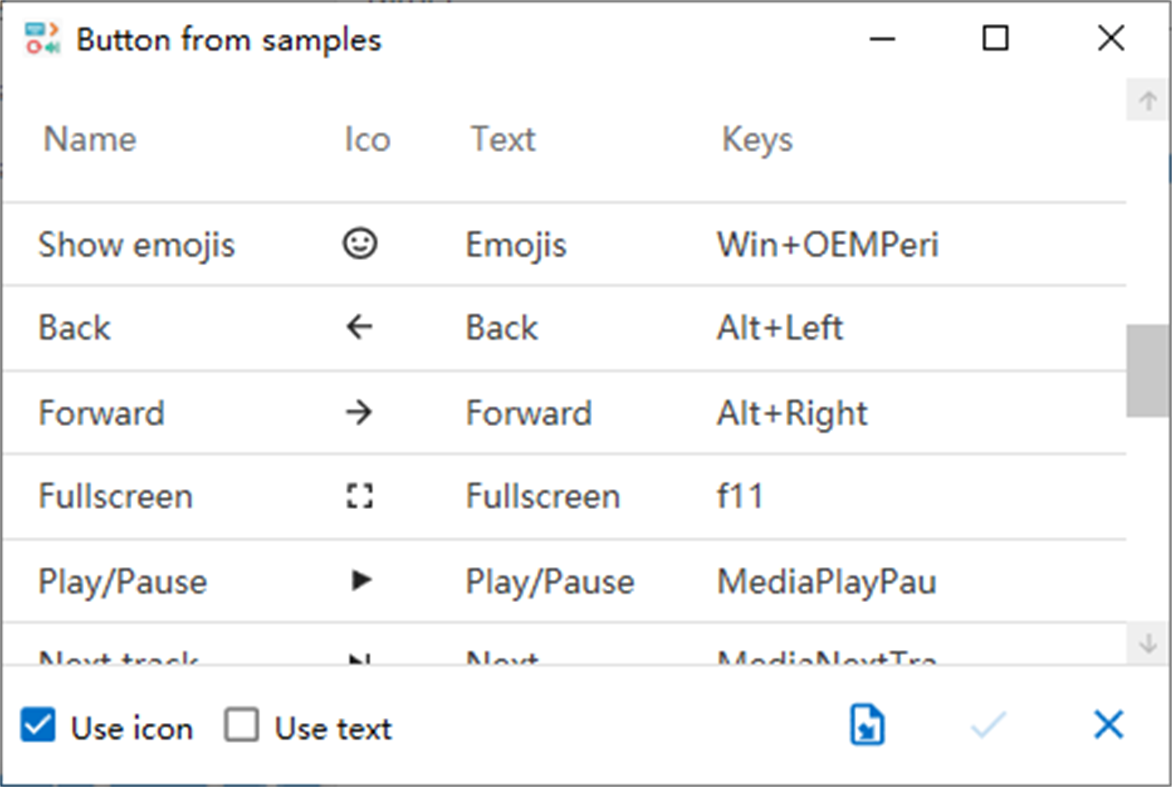Click the Fullscreen brackets icon
Viewport: 1172px width, 787px height.
(x=359, y=497)
